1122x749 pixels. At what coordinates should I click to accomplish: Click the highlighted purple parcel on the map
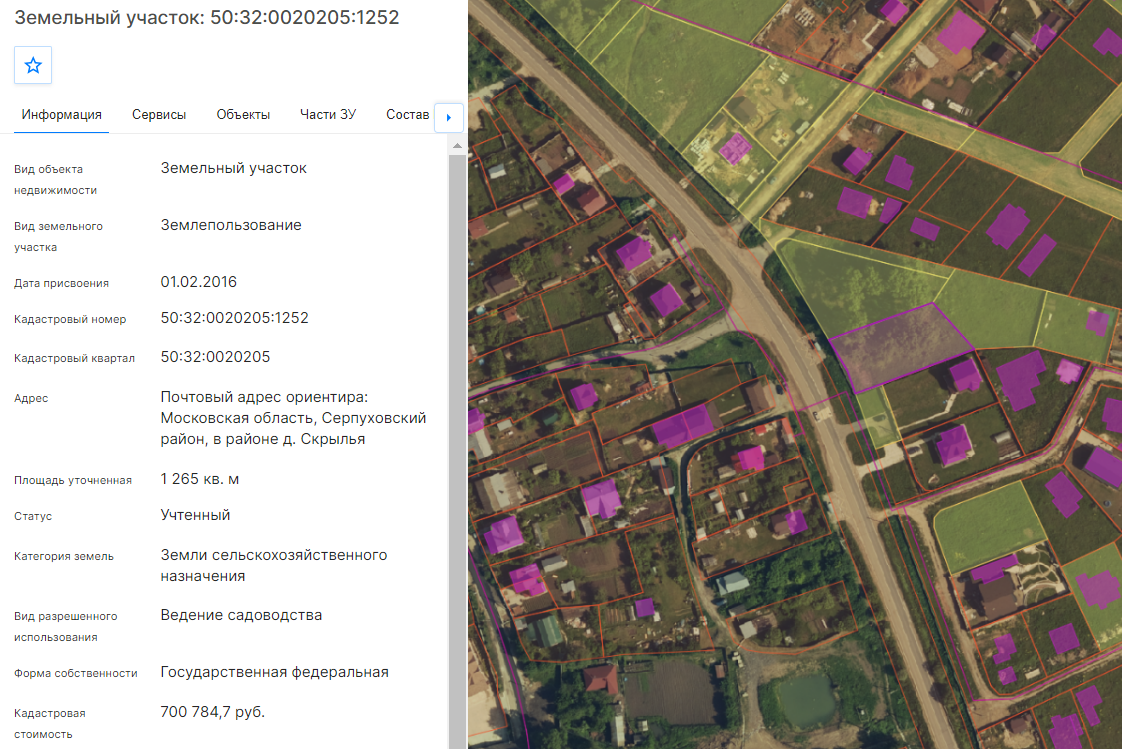[900, 347]
